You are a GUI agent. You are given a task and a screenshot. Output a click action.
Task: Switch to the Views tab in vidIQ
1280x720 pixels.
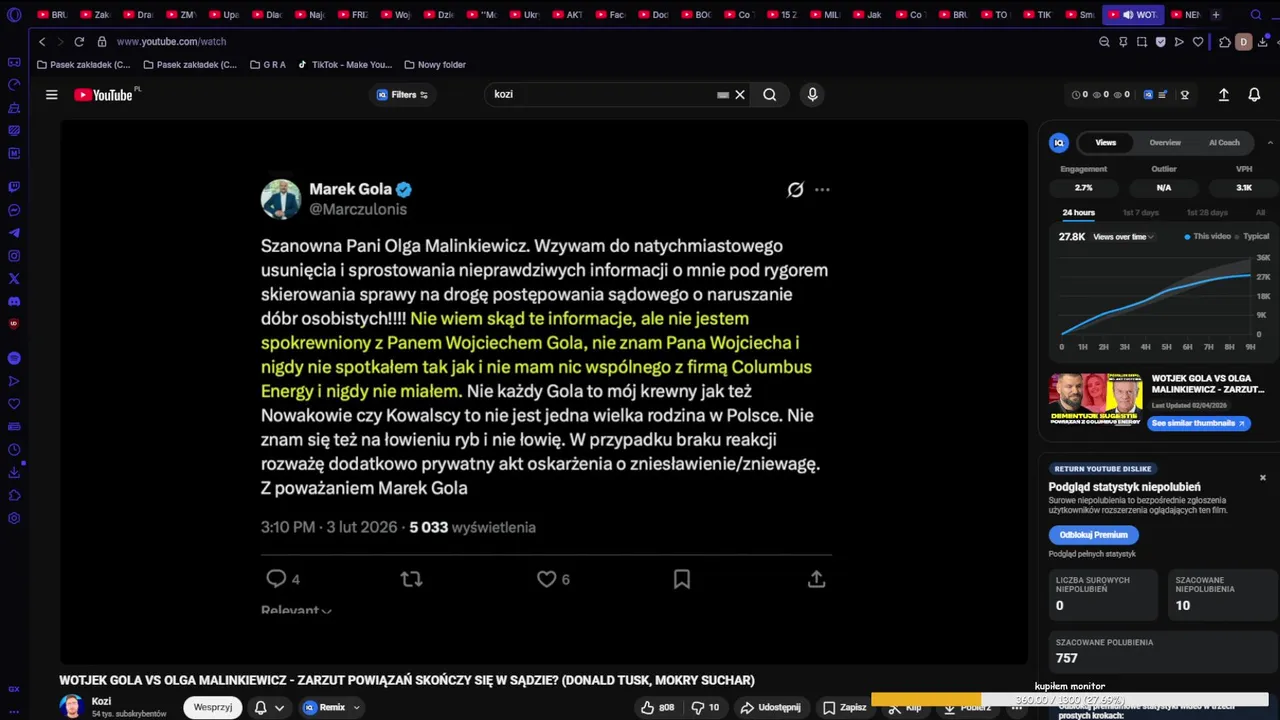click(1105, 143)
